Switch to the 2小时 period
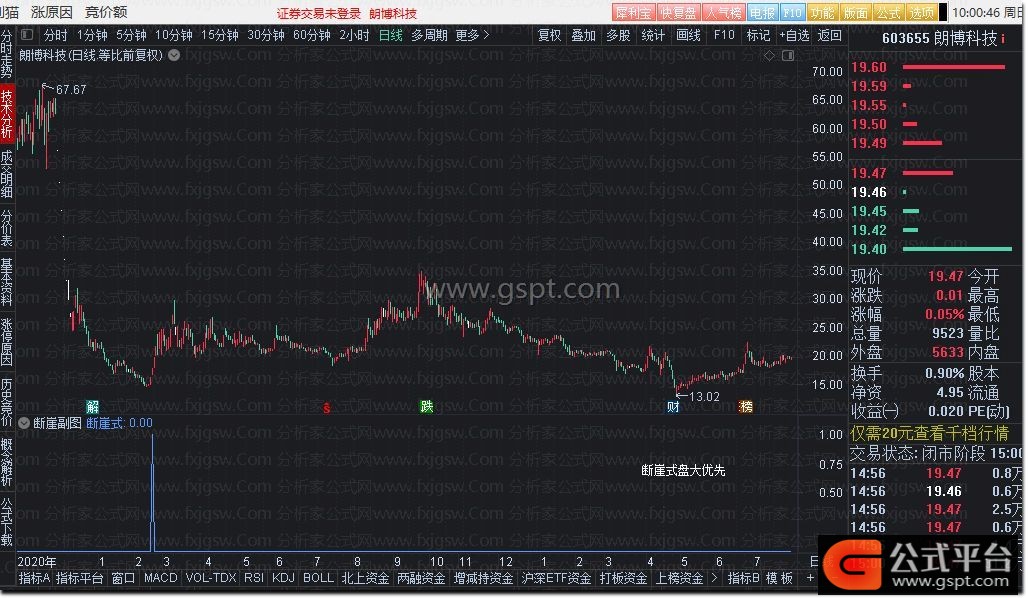 click(x=354, y=35)
